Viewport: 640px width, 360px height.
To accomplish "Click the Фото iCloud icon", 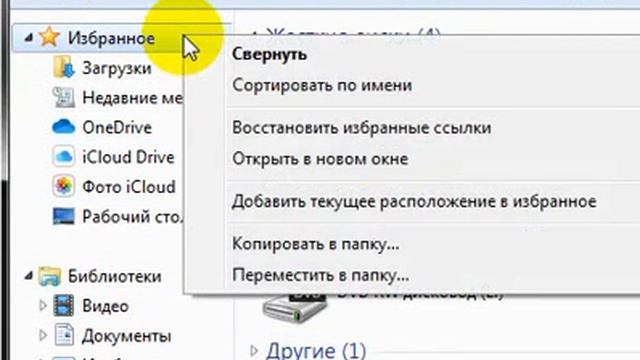I will [64, 187].
